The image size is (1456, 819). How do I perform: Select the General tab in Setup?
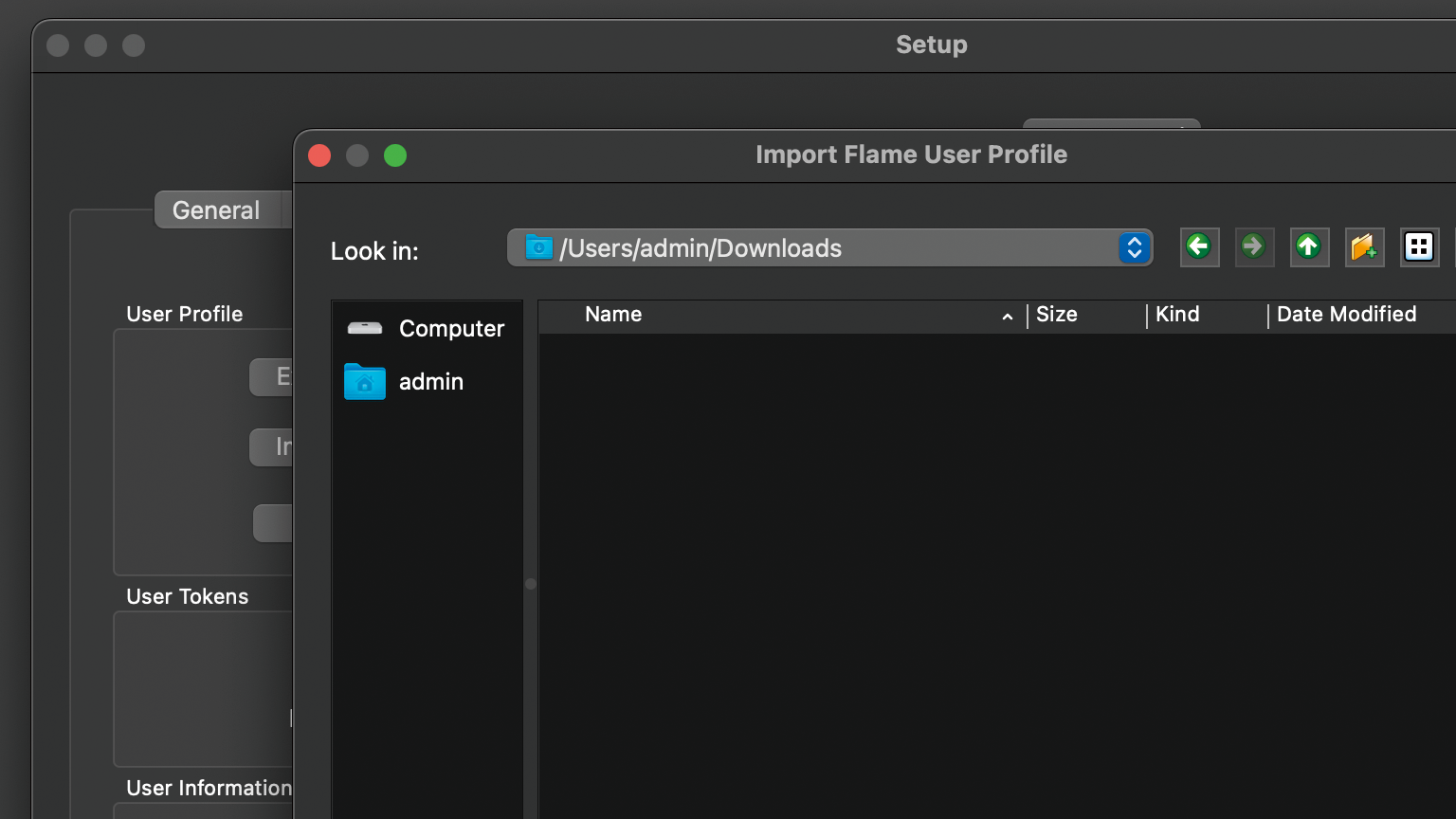[x=216, y=210]
